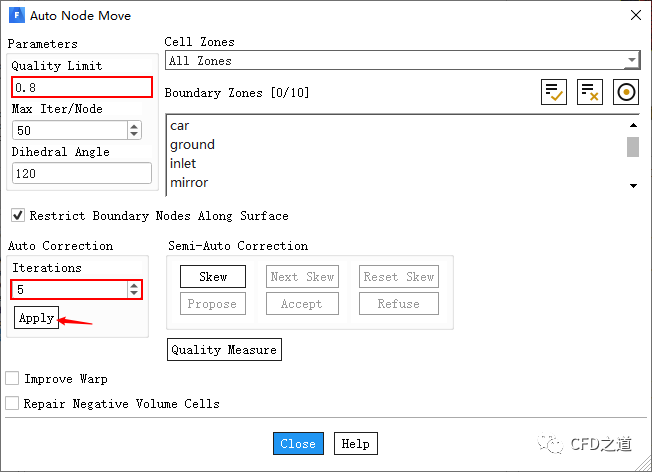Image resolution: width=652 pixels, height=472 pixels.
Task: Toggle Restrict Boundary Nodes Along Surface
Action: click(17, 216)
